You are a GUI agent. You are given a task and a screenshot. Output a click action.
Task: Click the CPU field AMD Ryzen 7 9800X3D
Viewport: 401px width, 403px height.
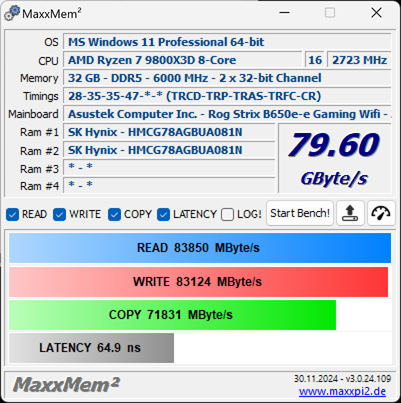pos(182,60)
